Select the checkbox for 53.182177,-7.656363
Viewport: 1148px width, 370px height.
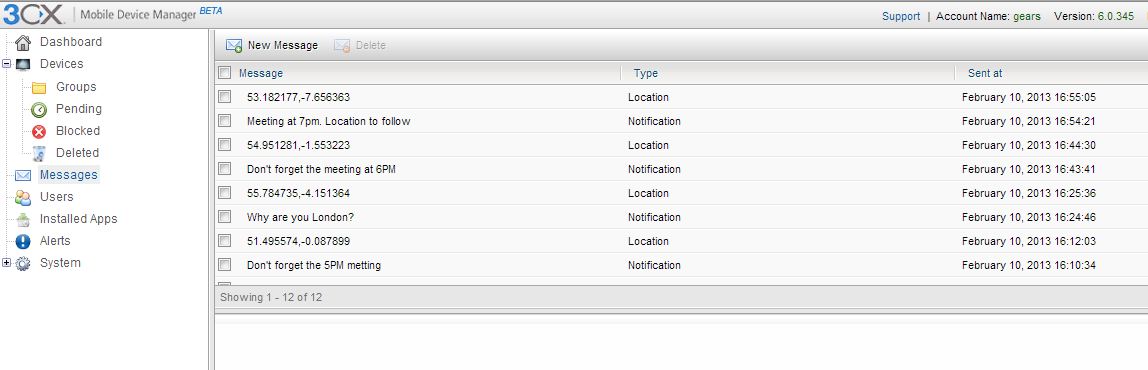[225, 97]
